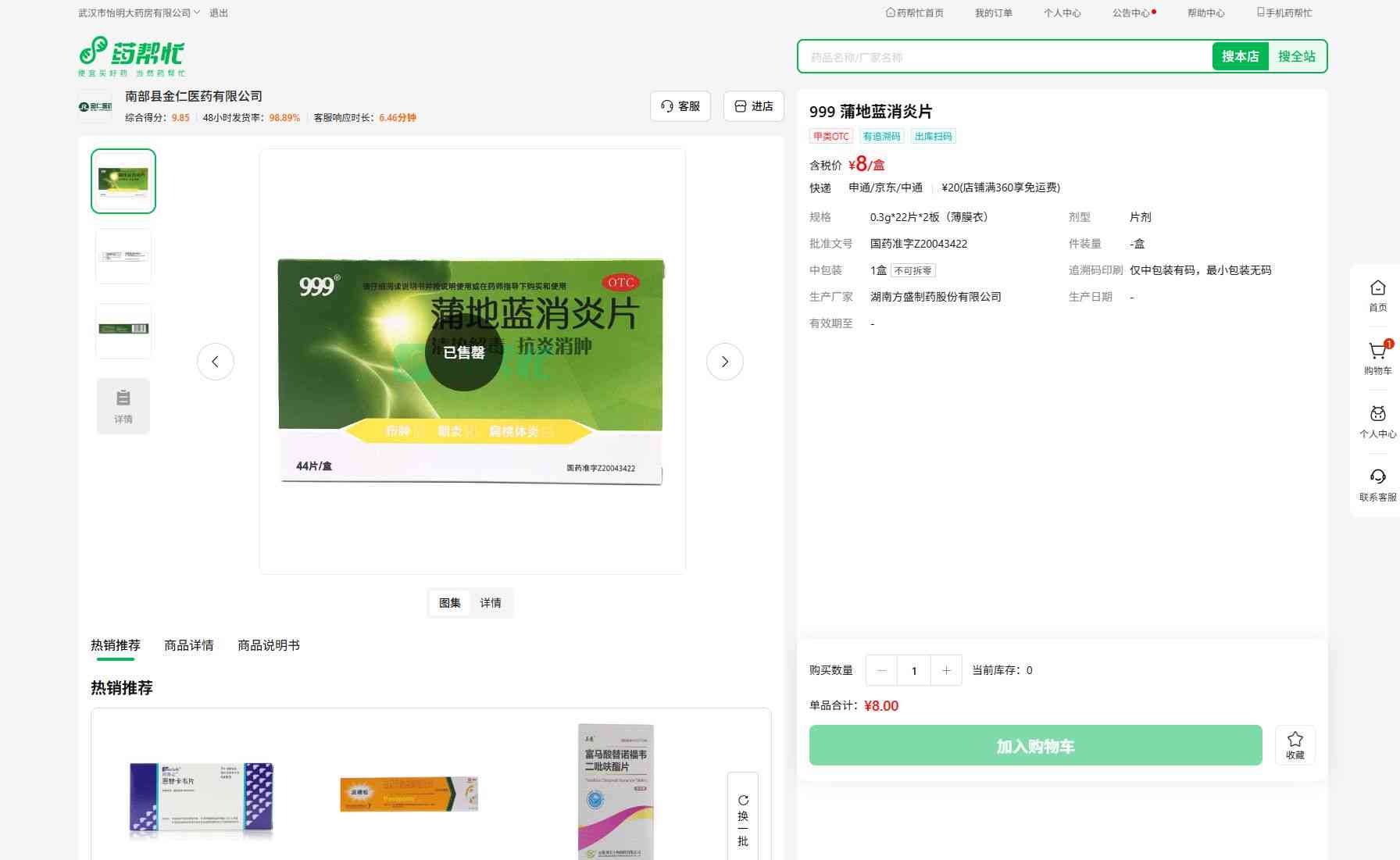Focus the drug name search input field
This screenshot has width=1400, height=860.
pos(1004,57)
